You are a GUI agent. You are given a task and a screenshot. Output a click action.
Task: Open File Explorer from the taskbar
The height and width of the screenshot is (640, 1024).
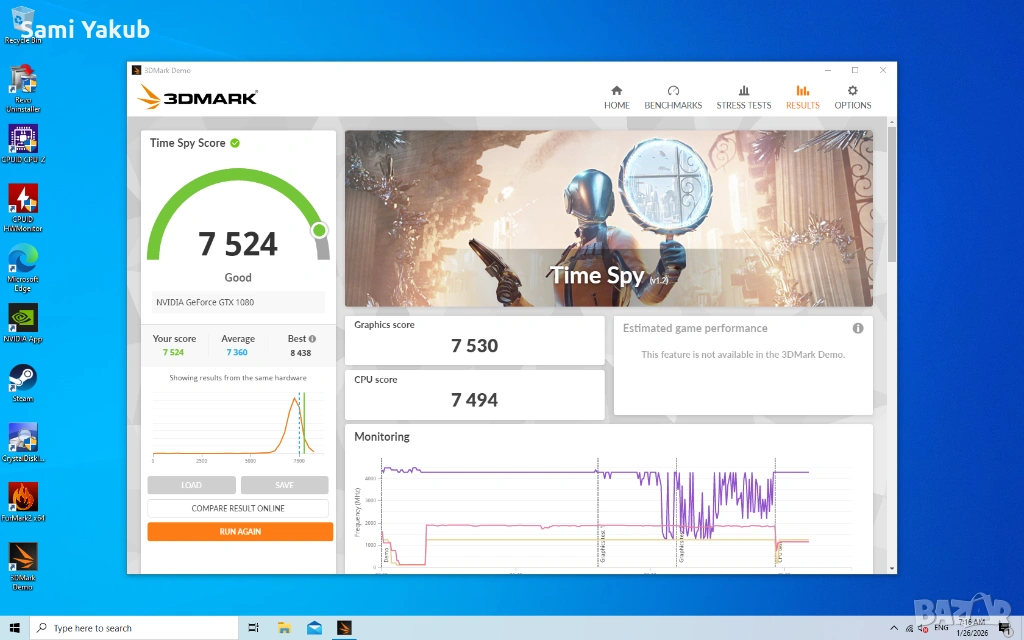point(284,628)
